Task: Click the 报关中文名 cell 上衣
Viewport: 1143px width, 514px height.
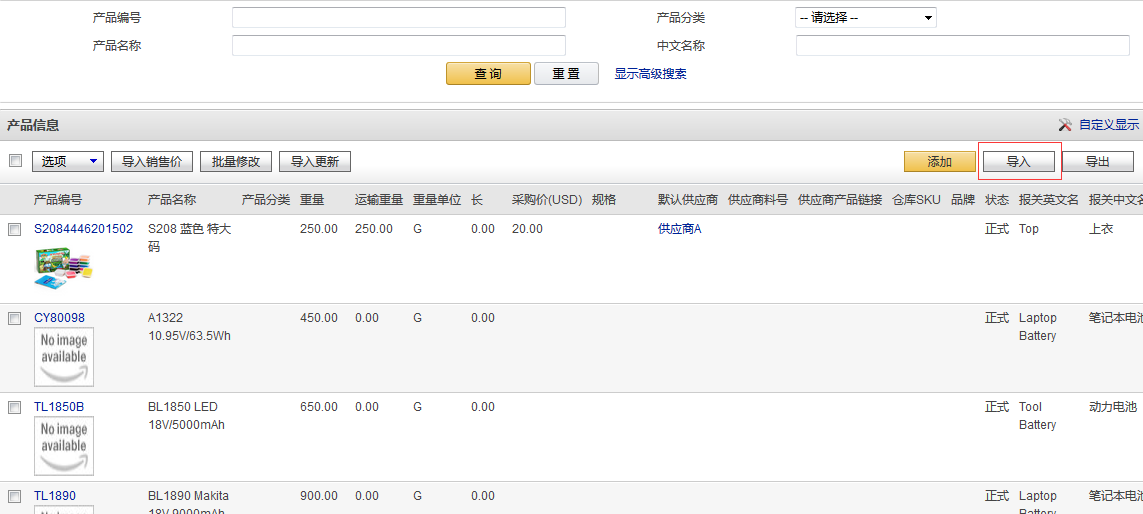Action: (1101, 229)
